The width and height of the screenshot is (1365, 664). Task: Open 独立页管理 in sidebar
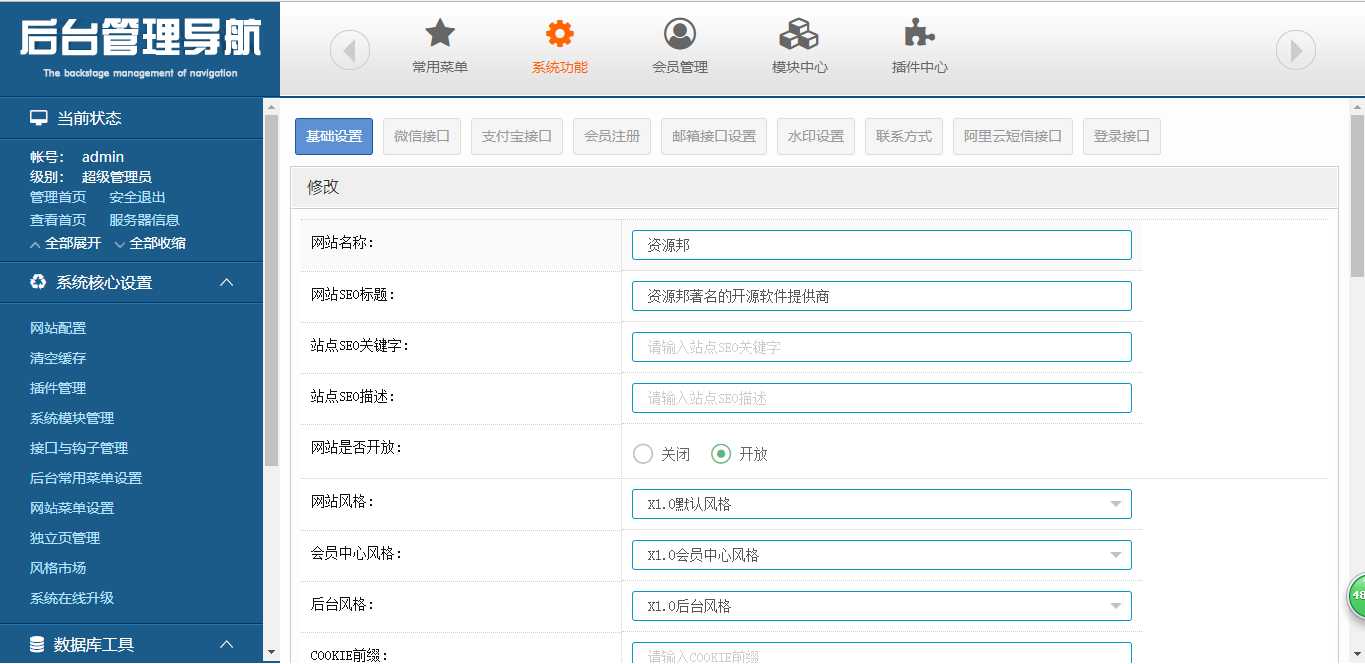(x=65, y=538)
